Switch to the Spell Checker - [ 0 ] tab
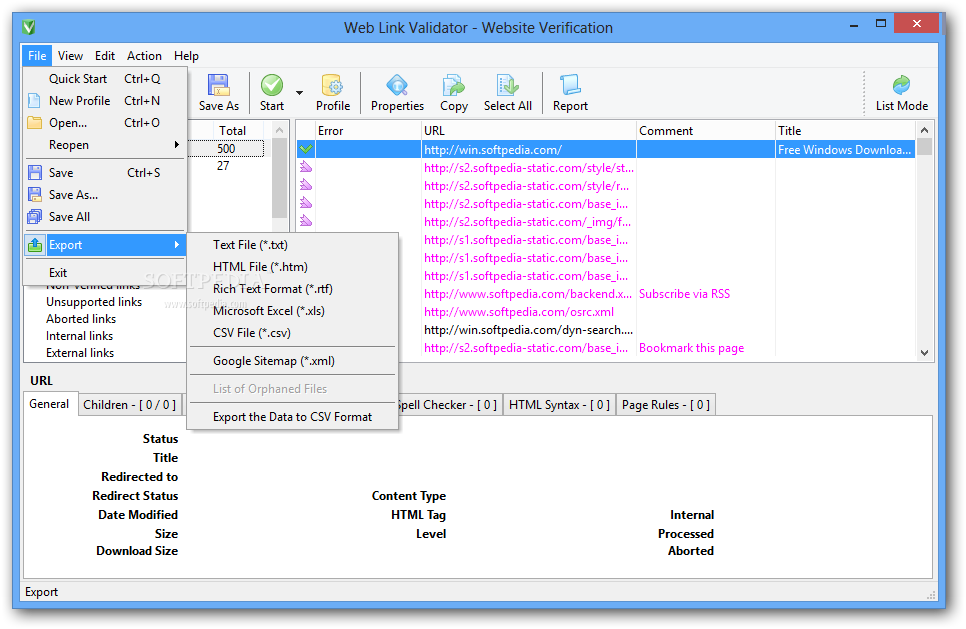966x629 pixels. tap(448, 405)
